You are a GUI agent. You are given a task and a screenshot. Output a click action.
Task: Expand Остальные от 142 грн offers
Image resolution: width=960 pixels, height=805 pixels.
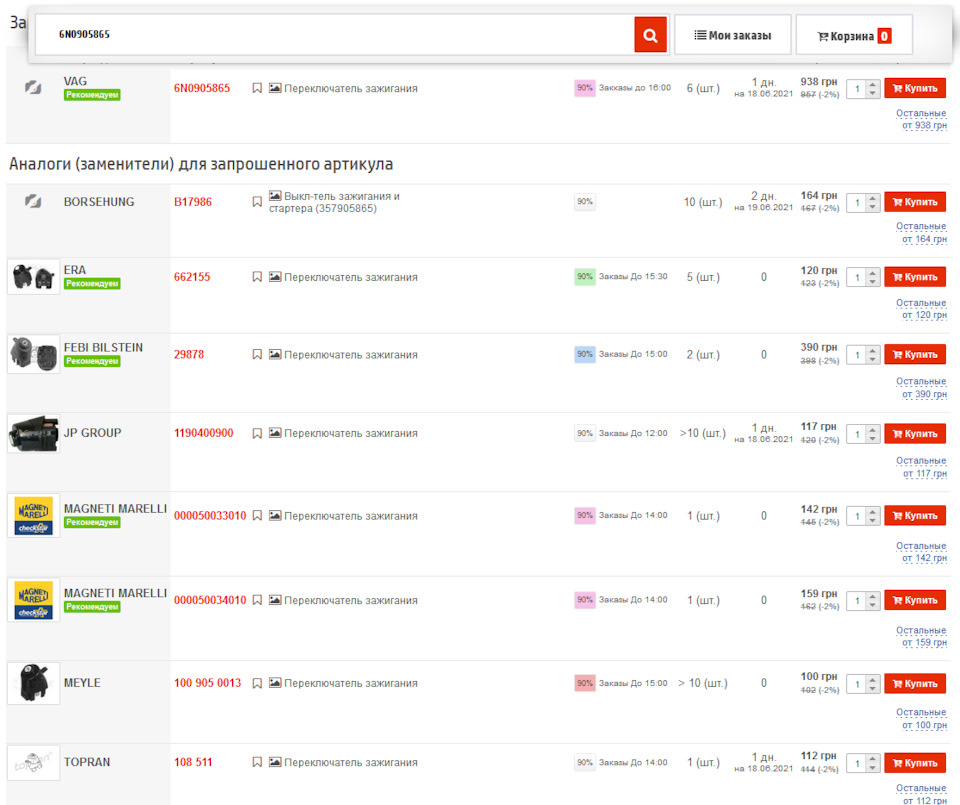tap(921, 552)
